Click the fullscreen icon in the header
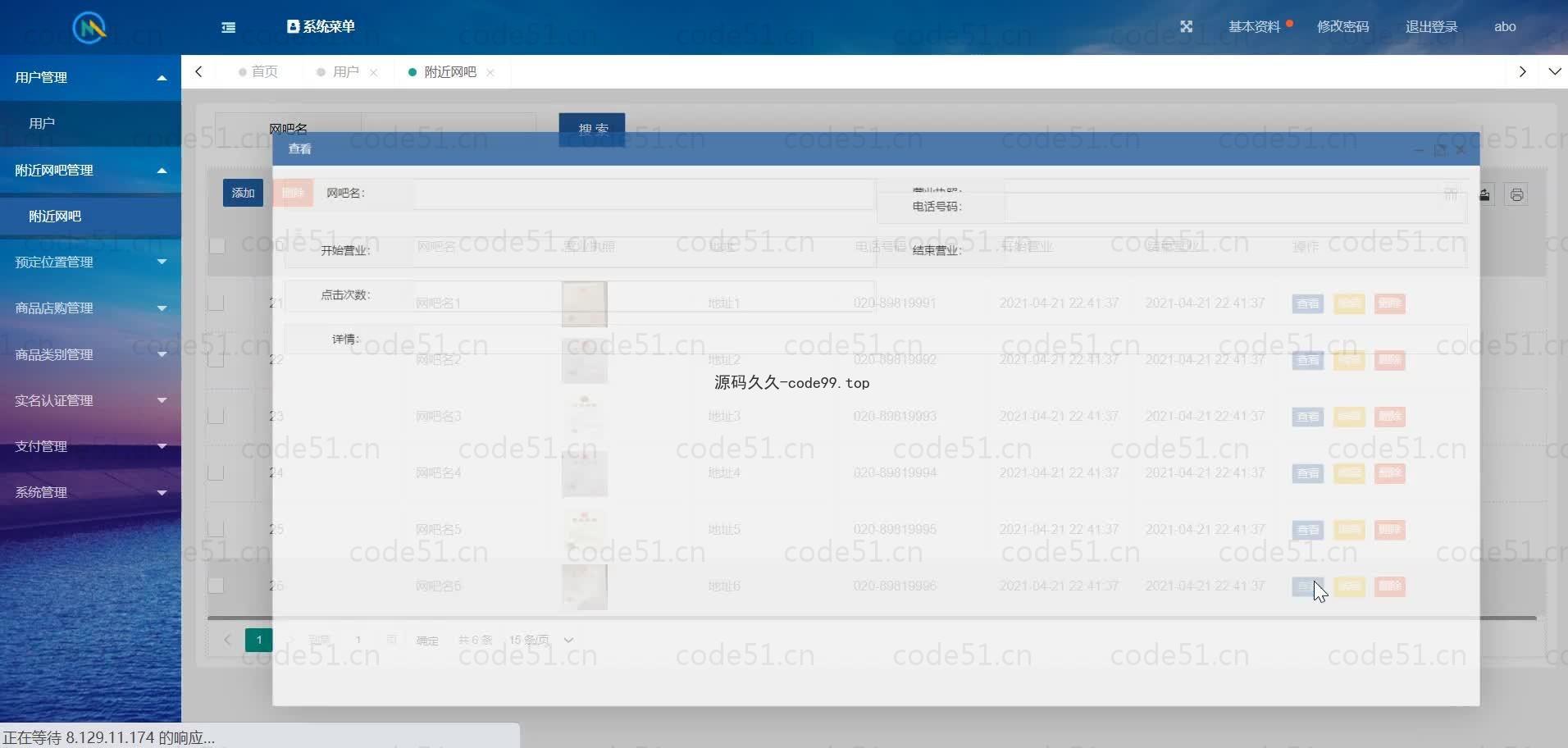 tap(1186, 26)
